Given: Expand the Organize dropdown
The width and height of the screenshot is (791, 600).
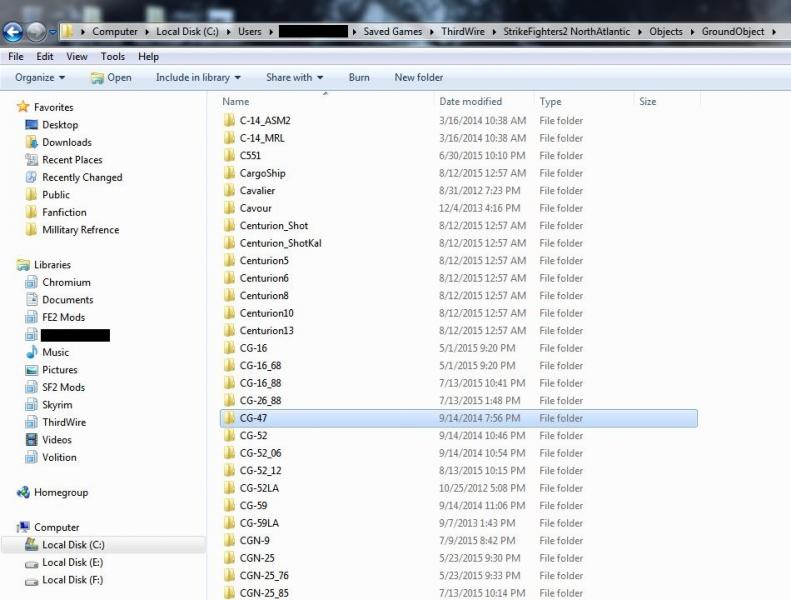Looking at the screenshot, I should (x=40, y=78).
